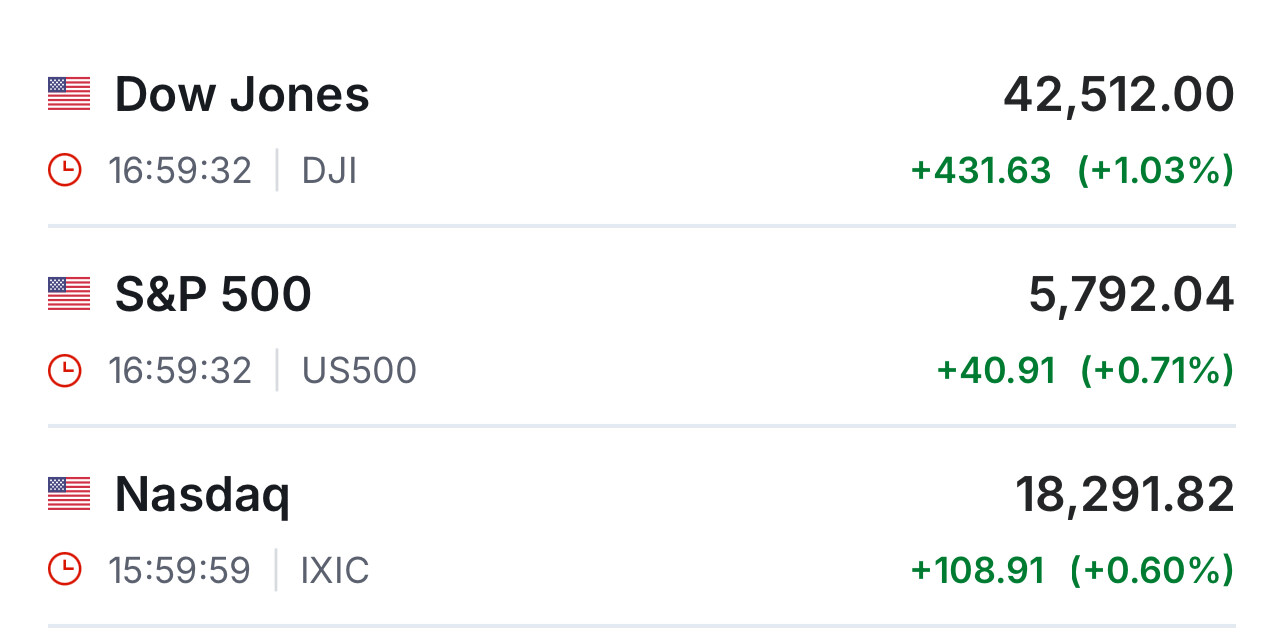Open the S&P 500 index name

point(213,295)
